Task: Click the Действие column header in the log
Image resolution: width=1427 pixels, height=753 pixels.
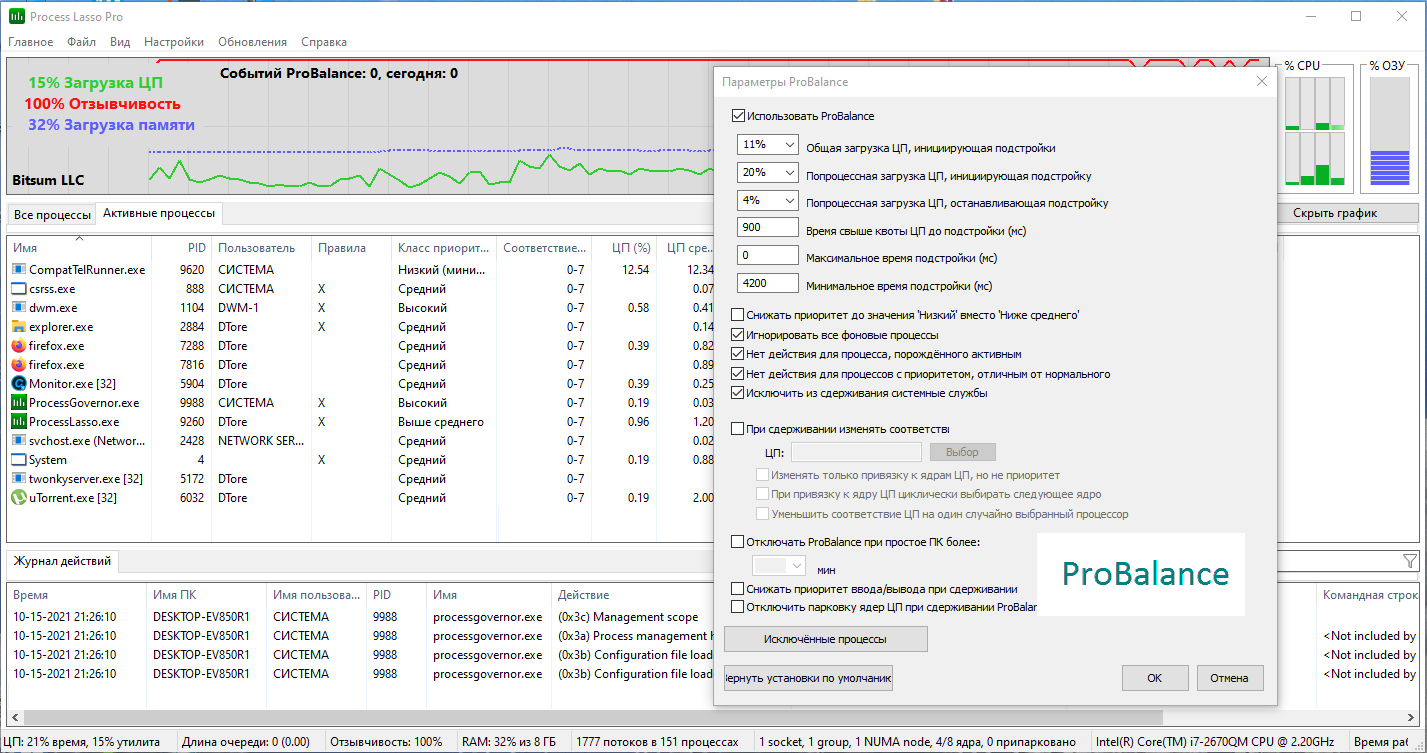Action: [633, 595]
